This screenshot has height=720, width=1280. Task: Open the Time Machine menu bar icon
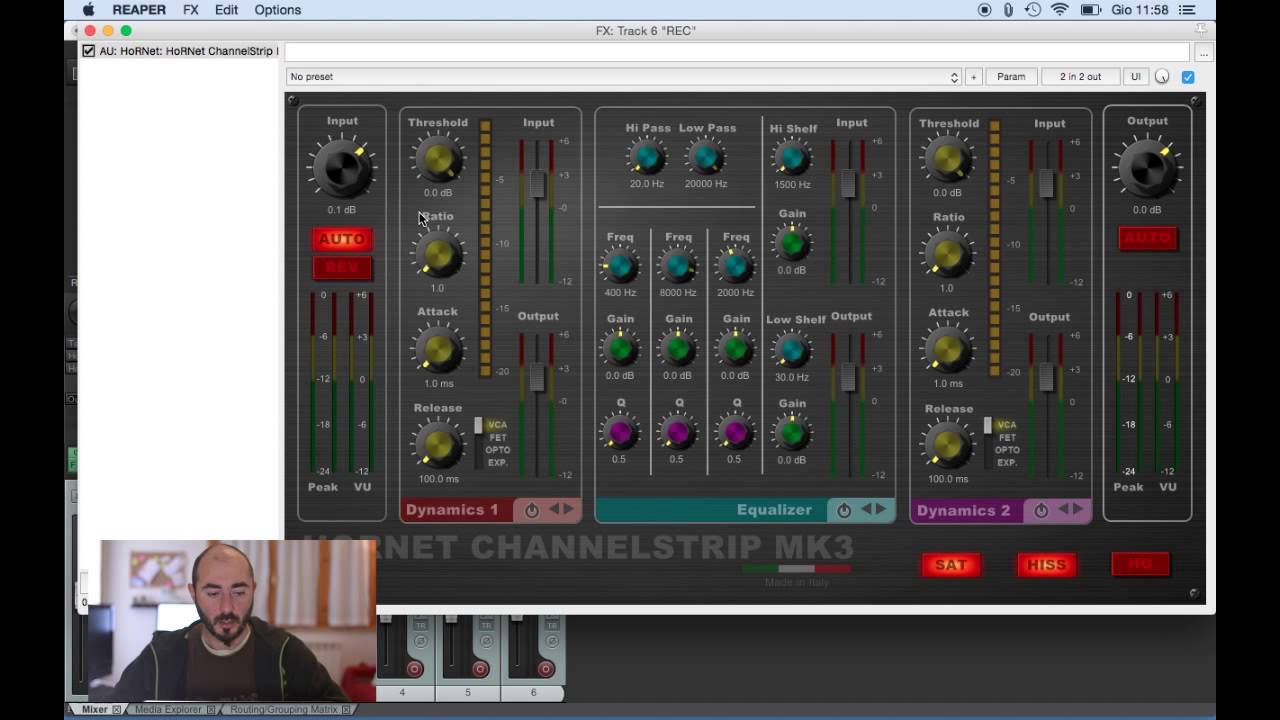coord(1033,10)
